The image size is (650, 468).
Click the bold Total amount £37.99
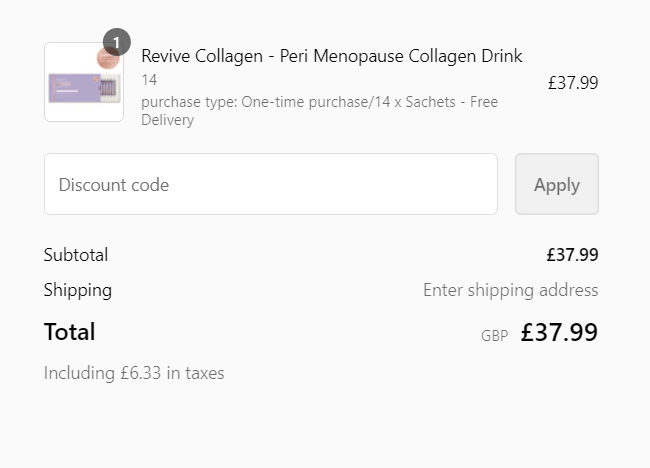559,332
